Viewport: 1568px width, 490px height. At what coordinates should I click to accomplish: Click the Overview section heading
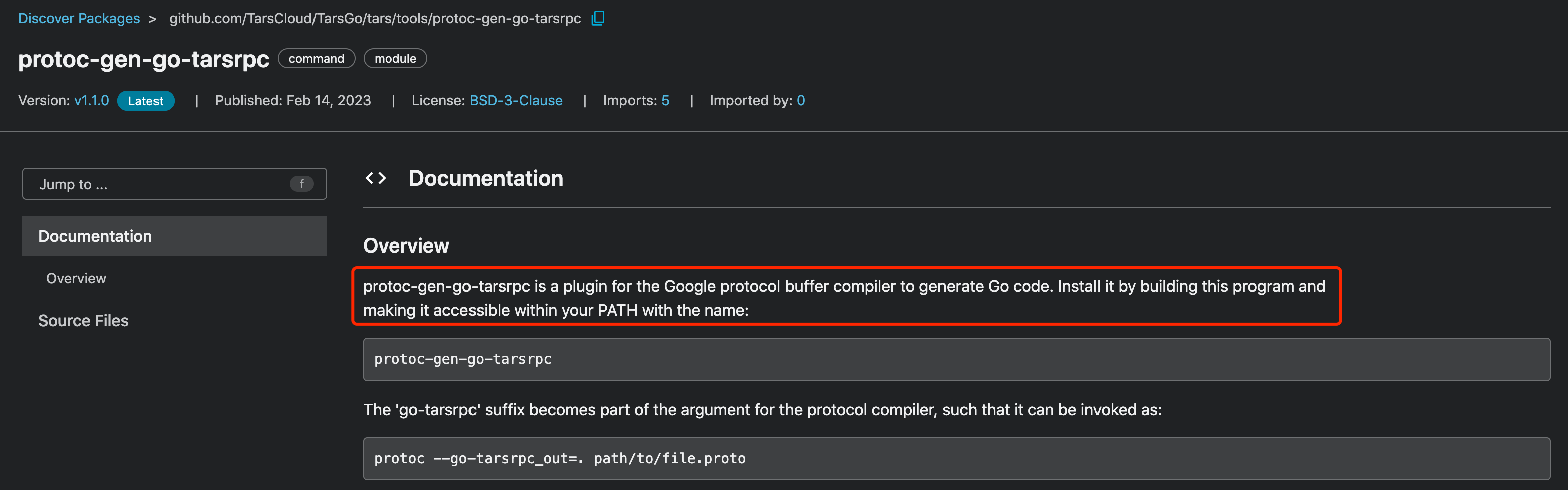point(406,246)
